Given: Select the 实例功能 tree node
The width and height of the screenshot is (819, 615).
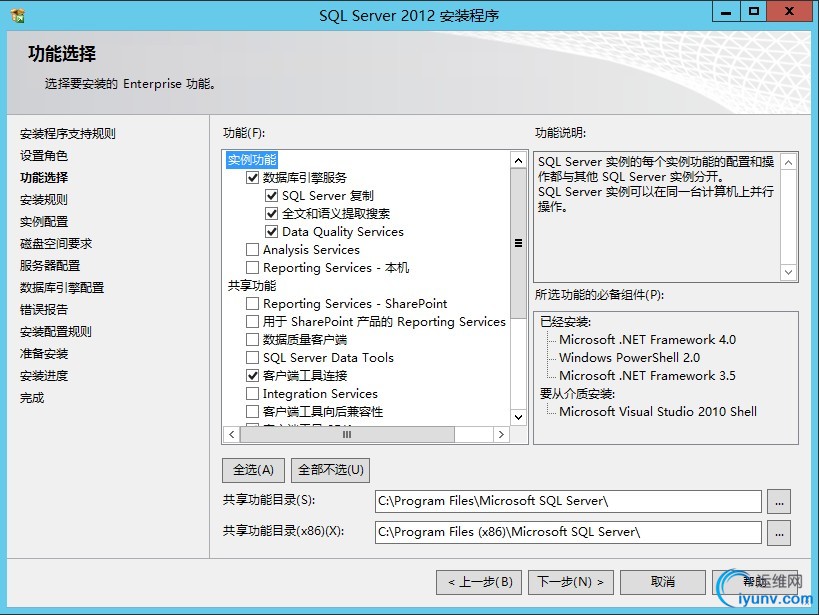Looking at the screenshot, I should 252,160.
